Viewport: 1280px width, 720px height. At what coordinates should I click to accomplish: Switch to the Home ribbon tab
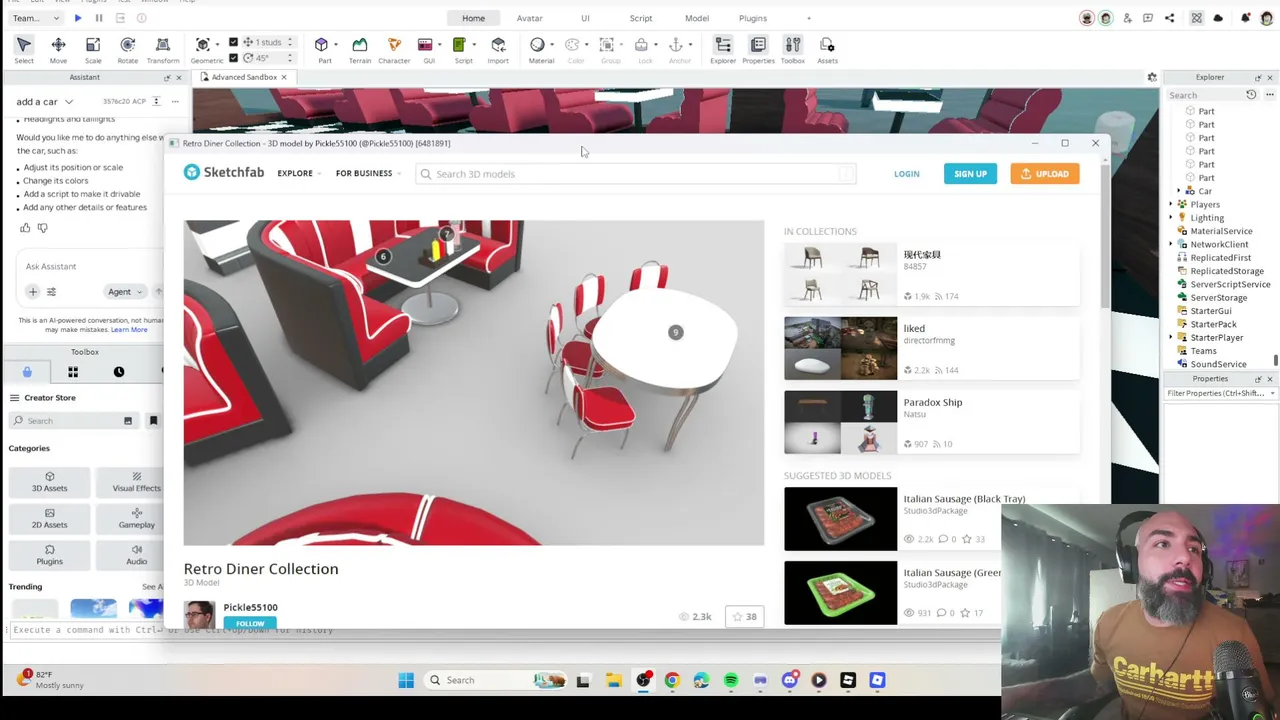click(473, 18)
